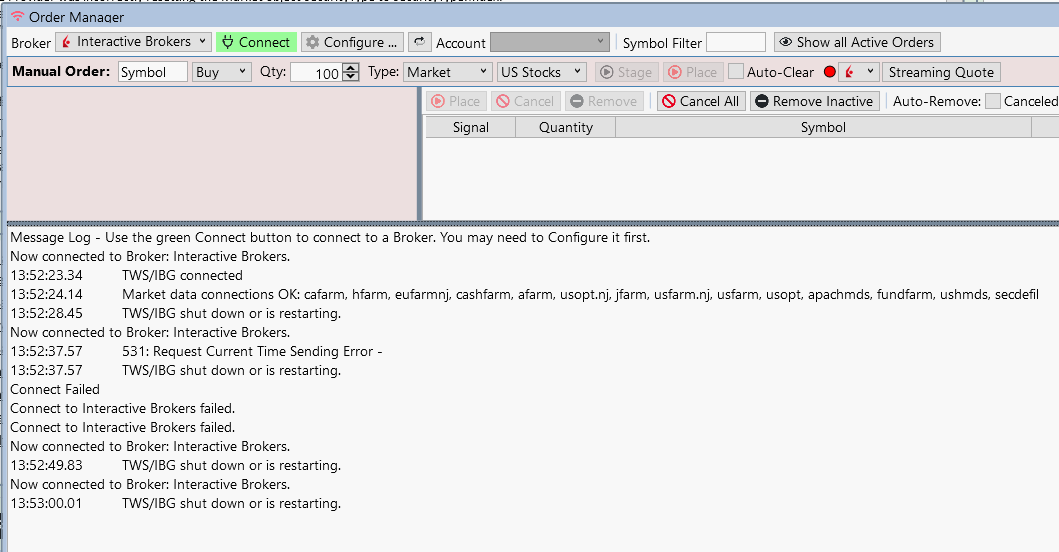The height and width of the screenshot is (552, 1059).
Task: Click the green Connect button
Action: pos(256,42)
